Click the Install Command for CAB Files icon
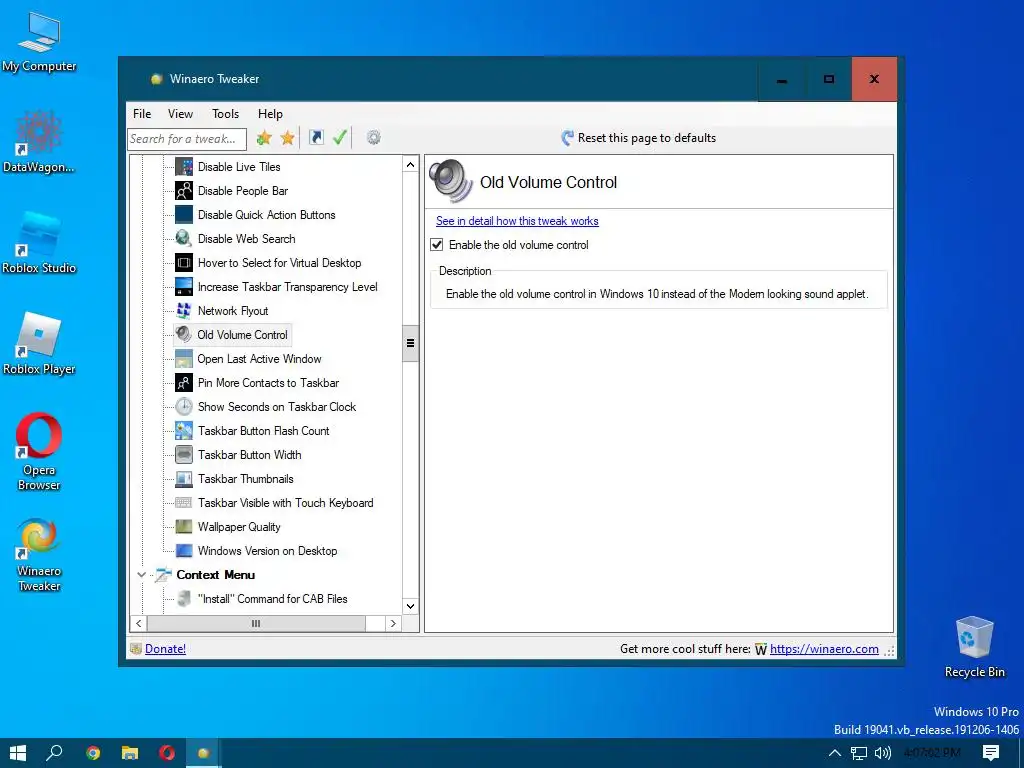 coord(184,599)
